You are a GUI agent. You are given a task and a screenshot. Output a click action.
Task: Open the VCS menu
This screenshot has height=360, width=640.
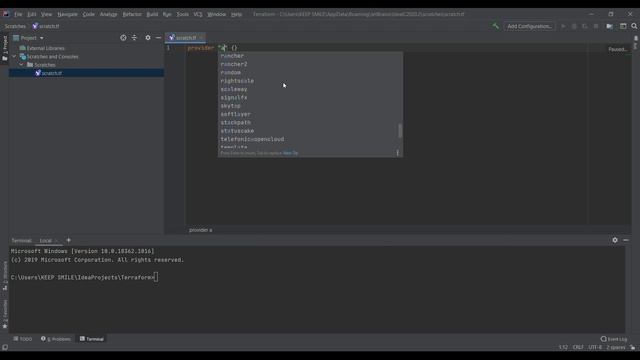click(198, 14)
